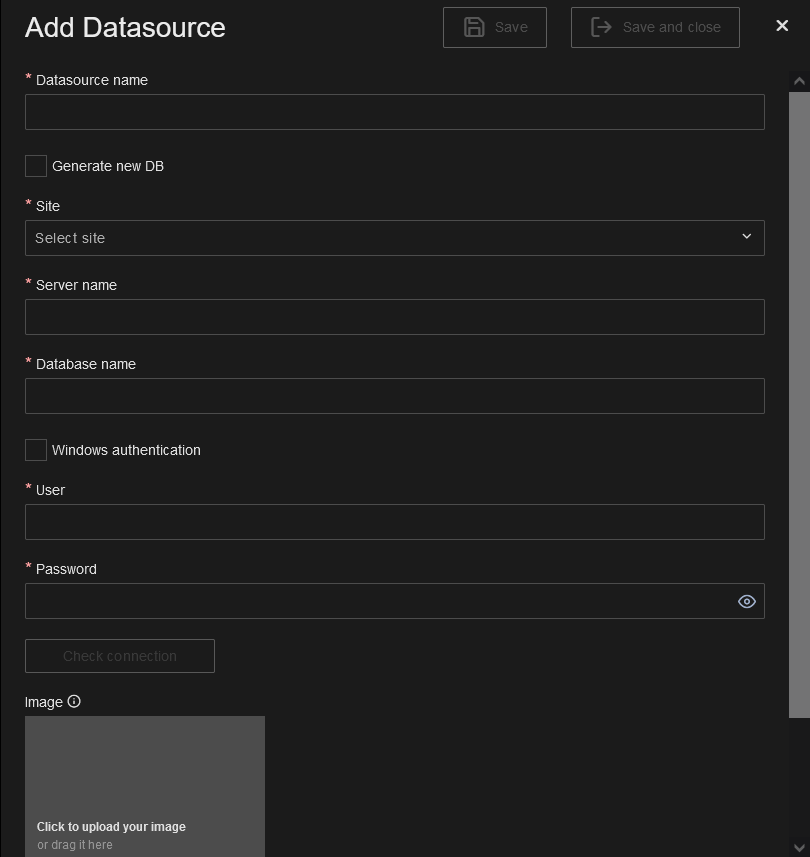Open the Select site dropdown
This screenshot has width=810, height=857.
coord(380,238)
